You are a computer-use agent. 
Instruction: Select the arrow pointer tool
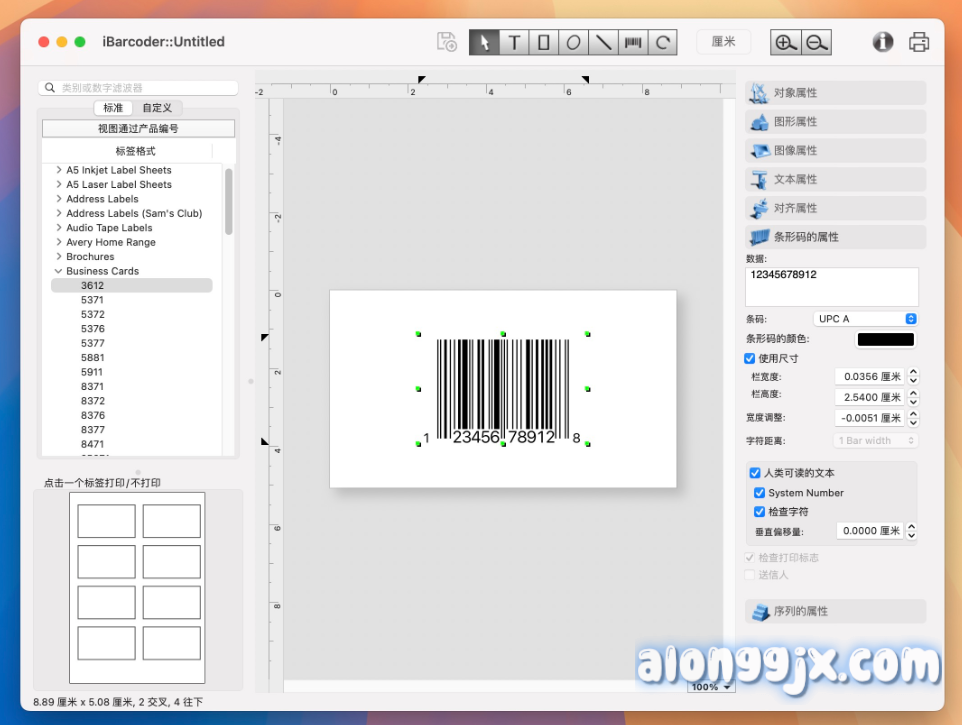tap(484, 42)
